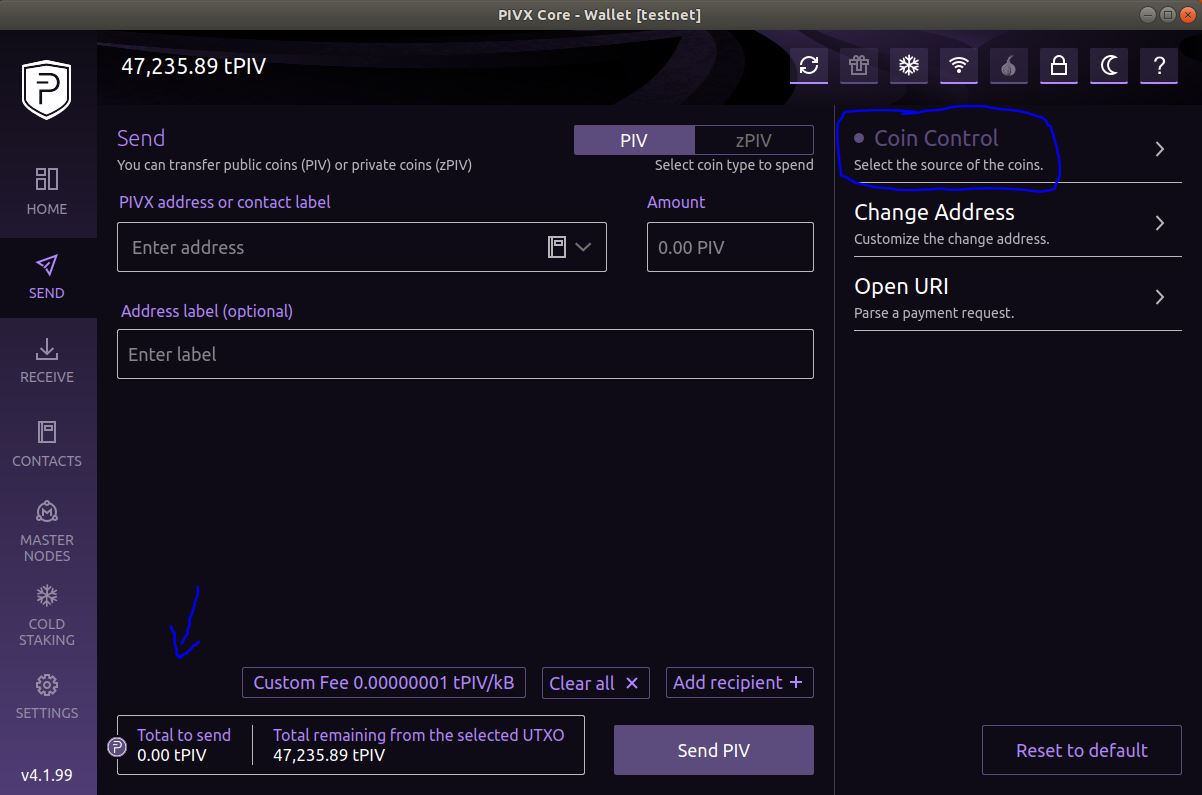The height and width of the screenshot is (795, 1202).
Task: Click version label v4.1.99
Action: click(x=47, y=775)
